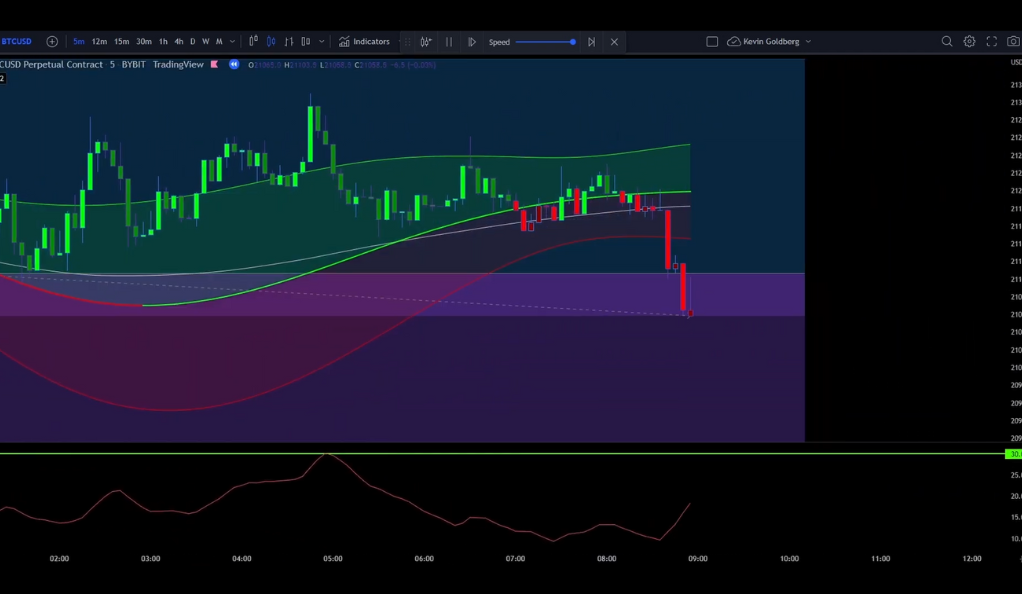Image resolution: width=1022 pixels, height=594 pixels.
Task: Select the 1h timeframe
Action: 163,42
